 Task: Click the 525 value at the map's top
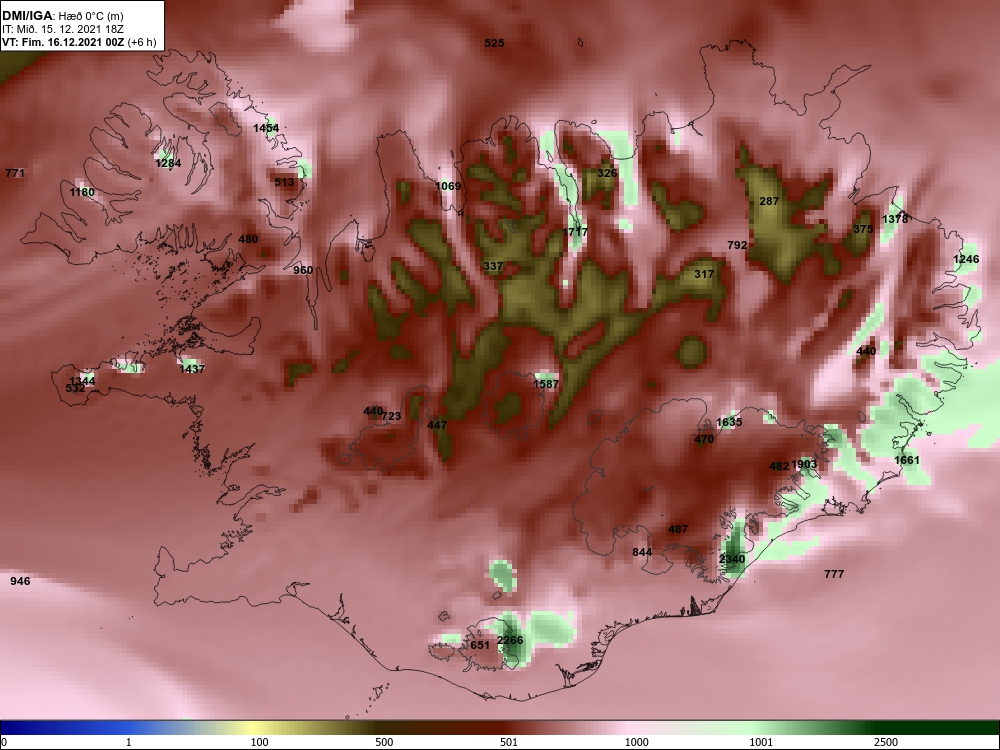point(494,43)
